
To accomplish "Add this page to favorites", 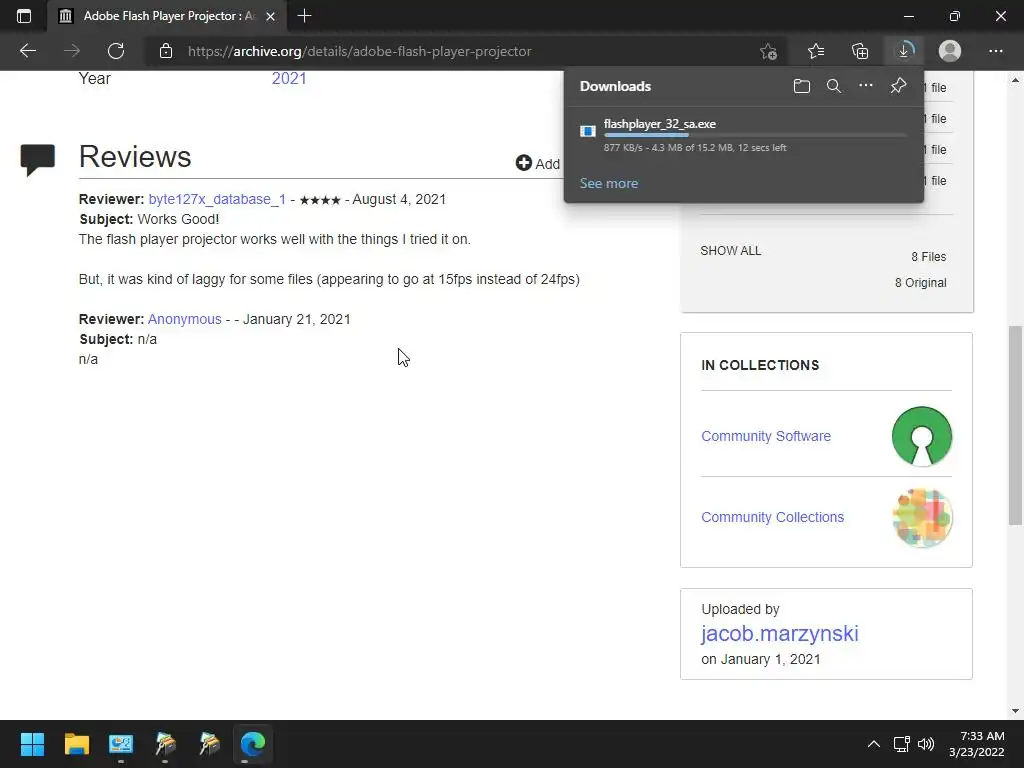I will [769, 51].
